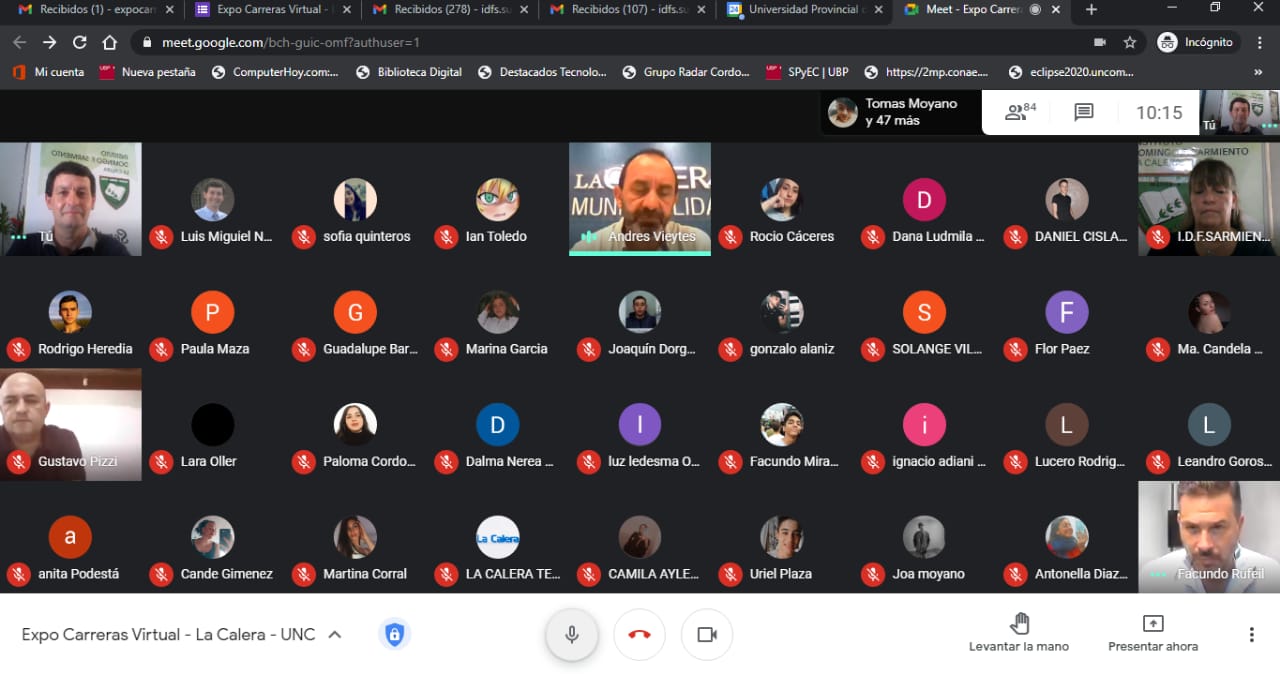The width and height of the screenshot is (1280, 674).
Task: Click the Paula Maza participant avatar
Action: coord(212,312)
